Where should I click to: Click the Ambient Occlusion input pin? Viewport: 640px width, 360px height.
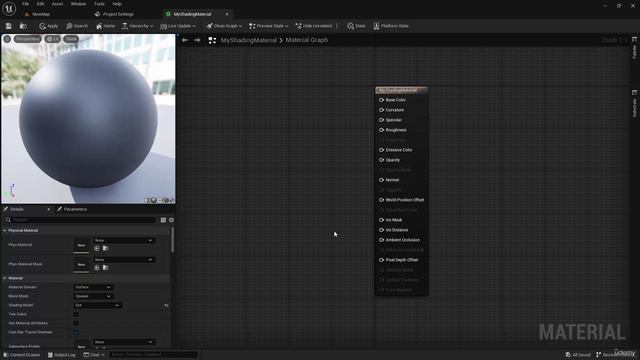coord(381,240)
